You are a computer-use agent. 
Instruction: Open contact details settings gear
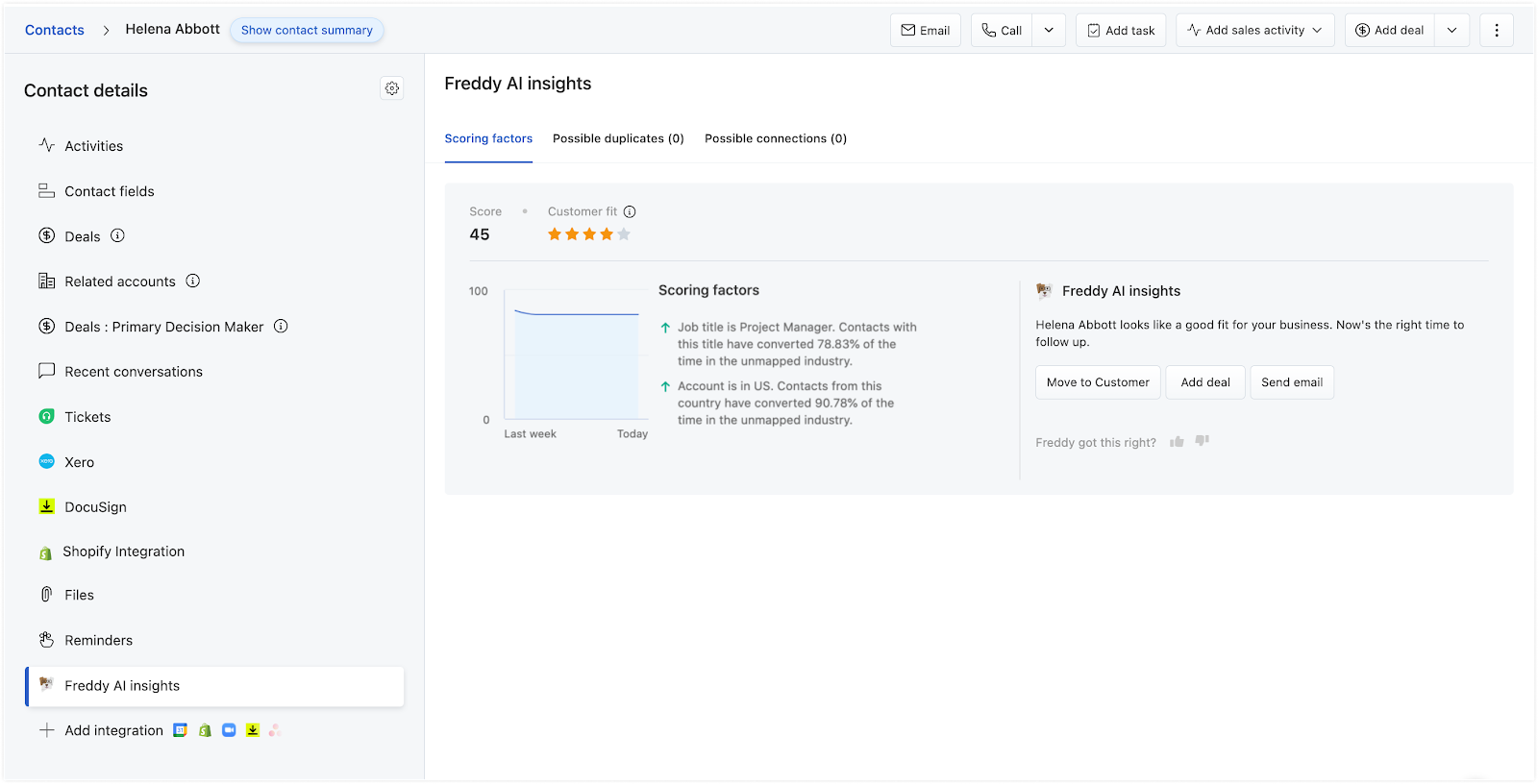click(392, 88)
